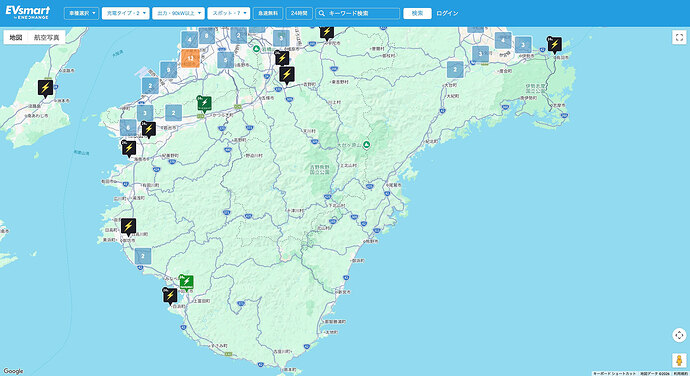The image size is (690, 376).
Task: Select black charger marker near 白浜町
Action: [x=170, y=296]
